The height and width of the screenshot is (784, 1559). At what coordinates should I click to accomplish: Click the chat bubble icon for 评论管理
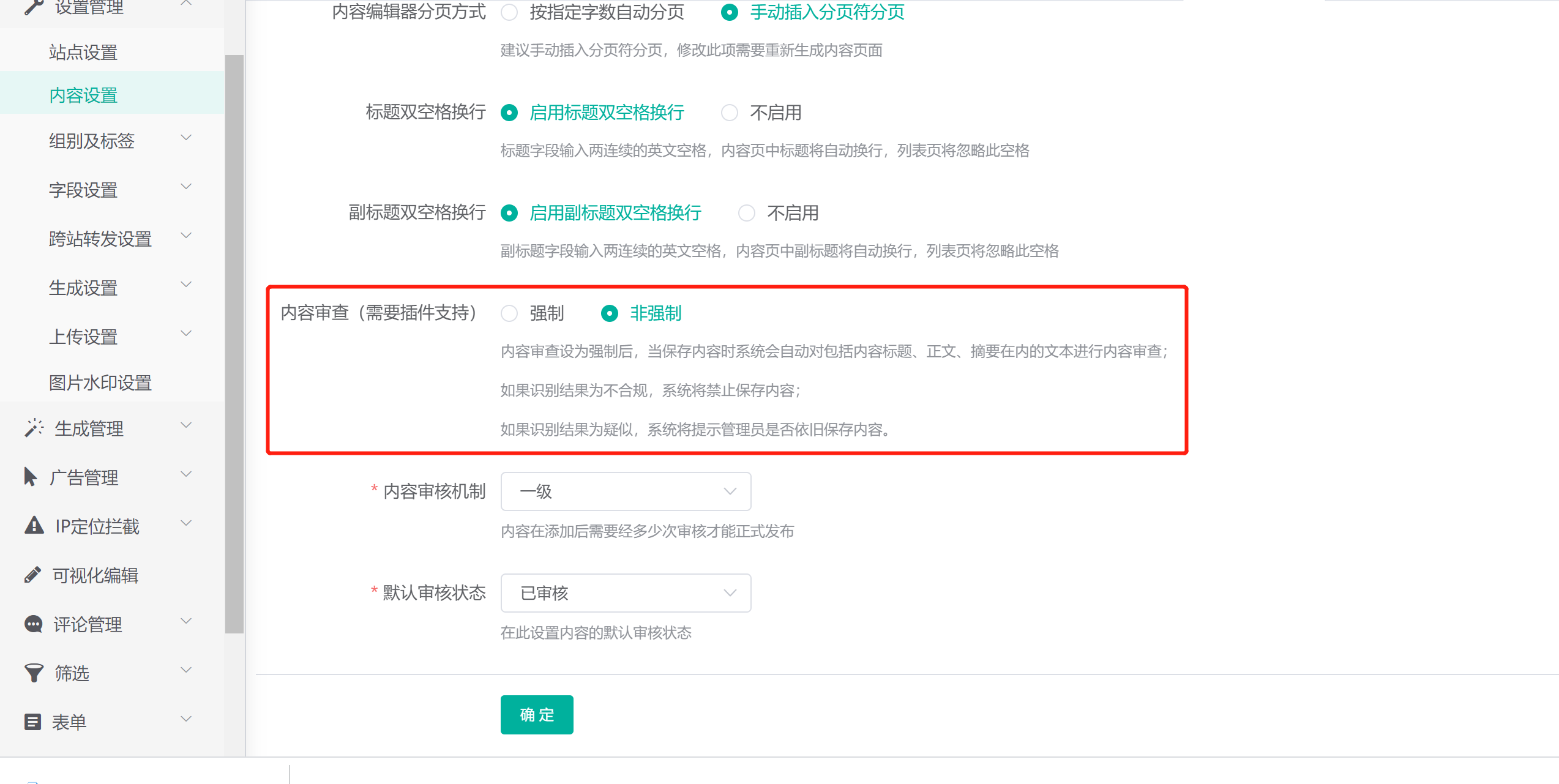[33, 624]
